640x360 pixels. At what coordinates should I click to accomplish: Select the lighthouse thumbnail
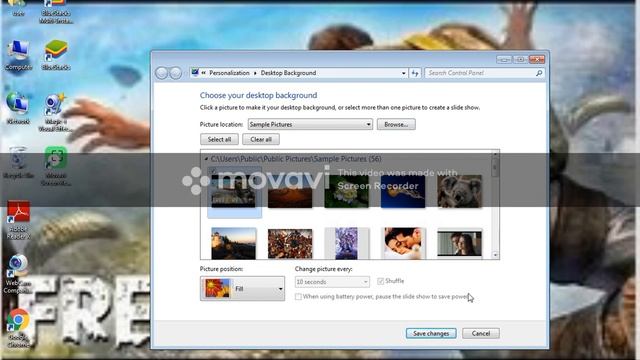[x=233, y=244]
